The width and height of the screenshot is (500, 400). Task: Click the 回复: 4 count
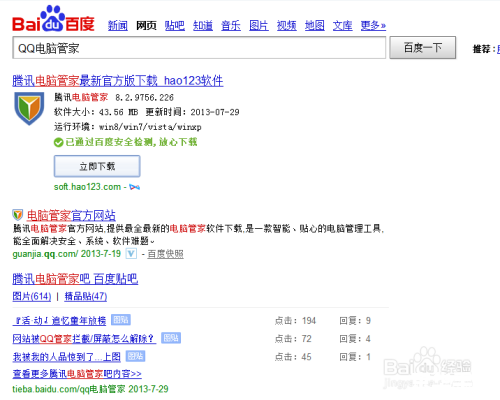coord(355,339)
